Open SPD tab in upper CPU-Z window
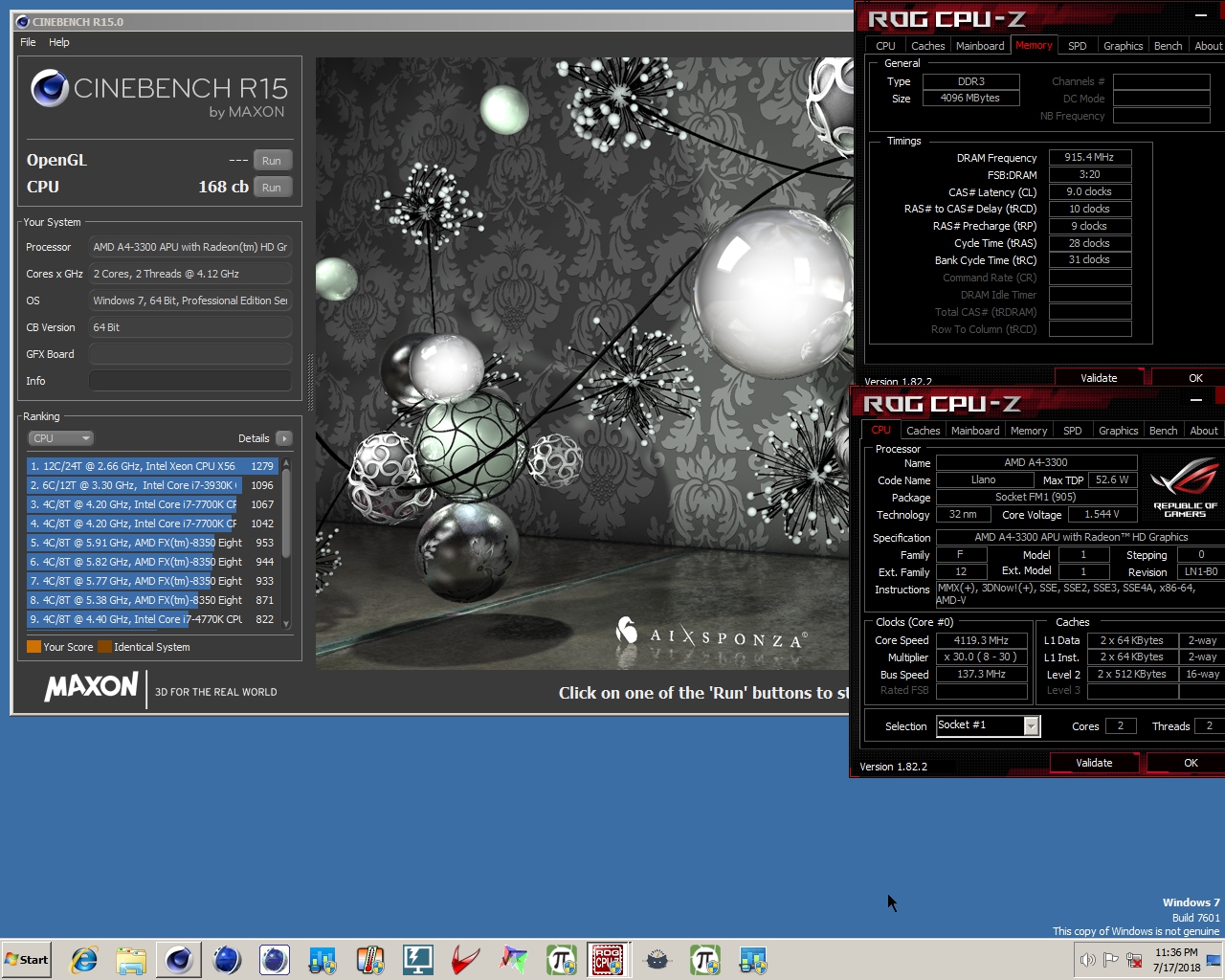This screenshot has width=1225, height=980. click(x=1077, y=46)
